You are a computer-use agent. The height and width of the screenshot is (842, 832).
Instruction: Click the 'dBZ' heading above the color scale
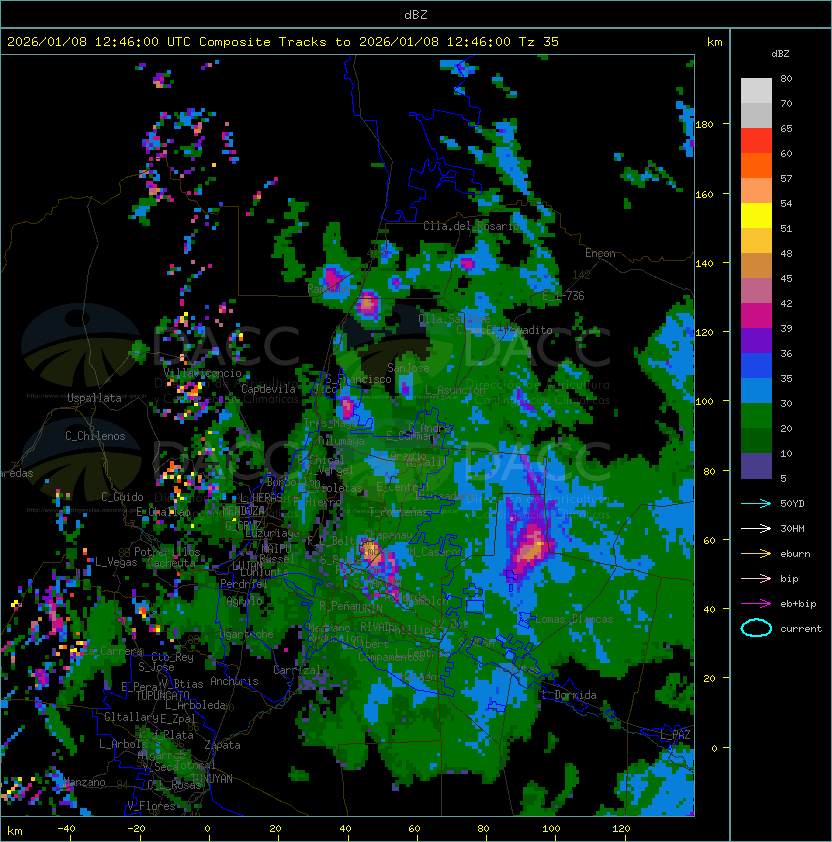tap(780, 54)
